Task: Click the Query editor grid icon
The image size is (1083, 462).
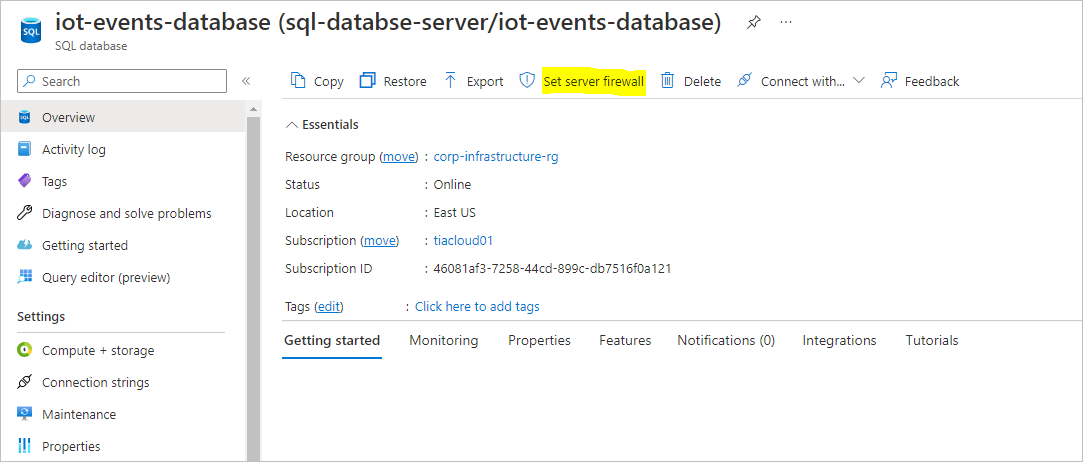Action: [25, 277]
